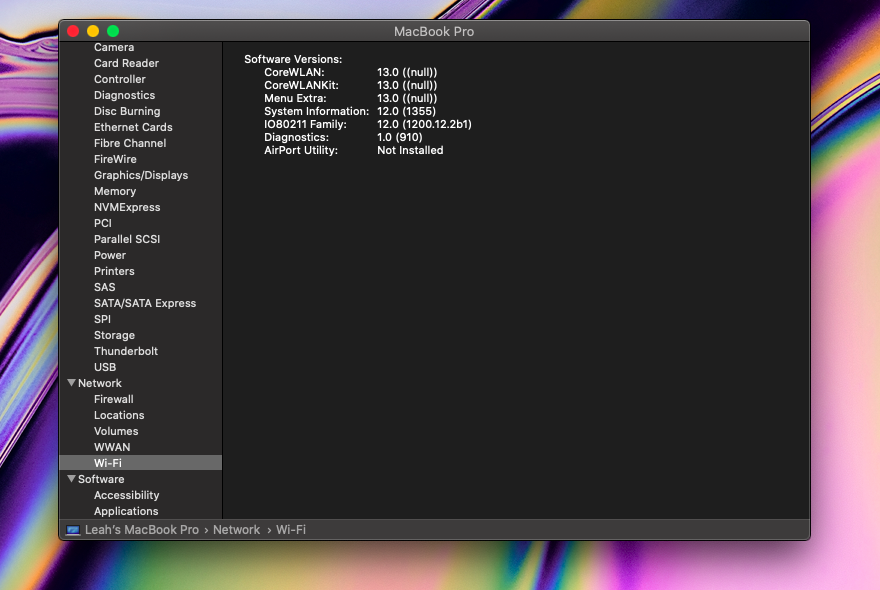Click the MacBook icon in path bar
Screen dimensions: 880x590
(x=73, y=530)
